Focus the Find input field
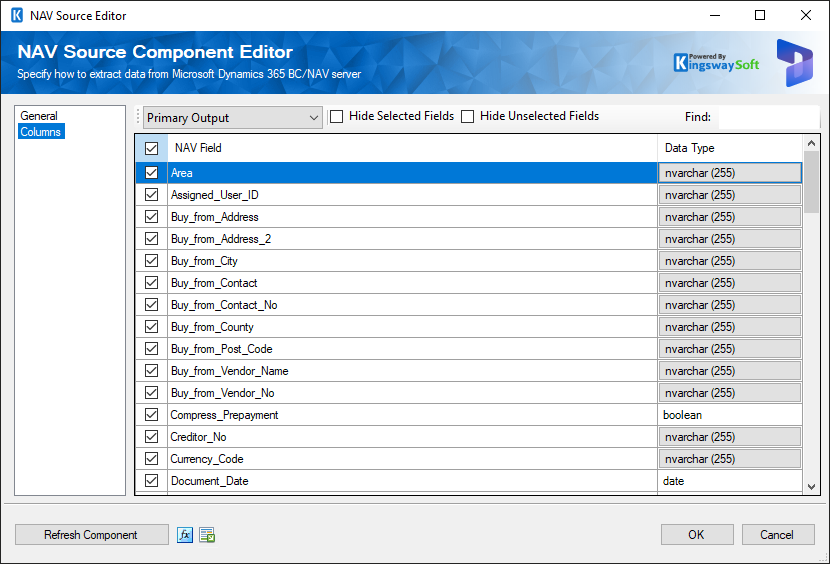This screenshot has height=564, width=830. 769,117
